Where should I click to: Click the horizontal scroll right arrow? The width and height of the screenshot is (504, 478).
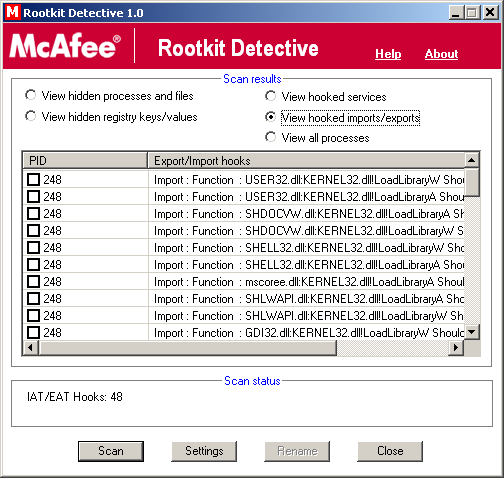pyautogui.click(x=456, y=348)
